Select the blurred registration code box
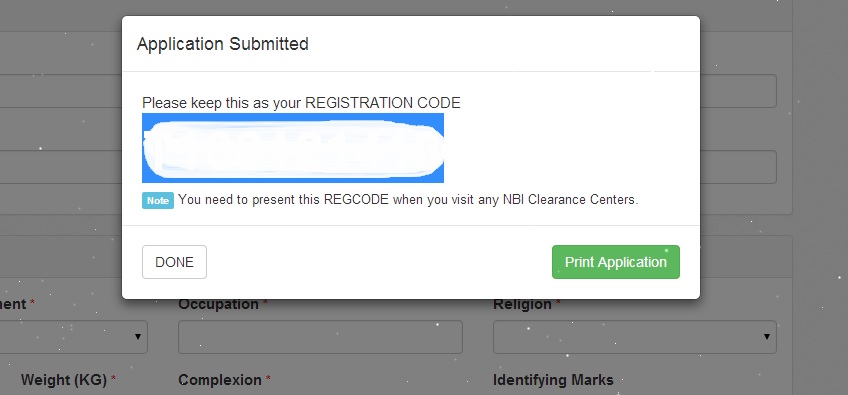Image resolution: width=848 pixels, height=395 pixels. click(293, 148)
